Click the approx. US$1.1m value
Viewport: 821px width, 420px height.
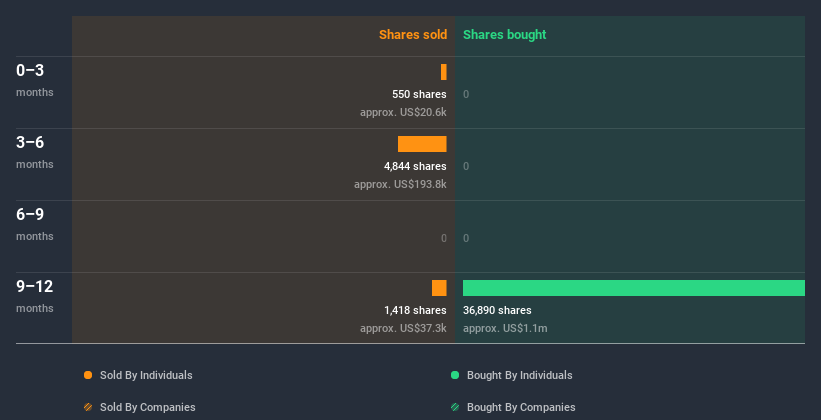coord(505,328)
